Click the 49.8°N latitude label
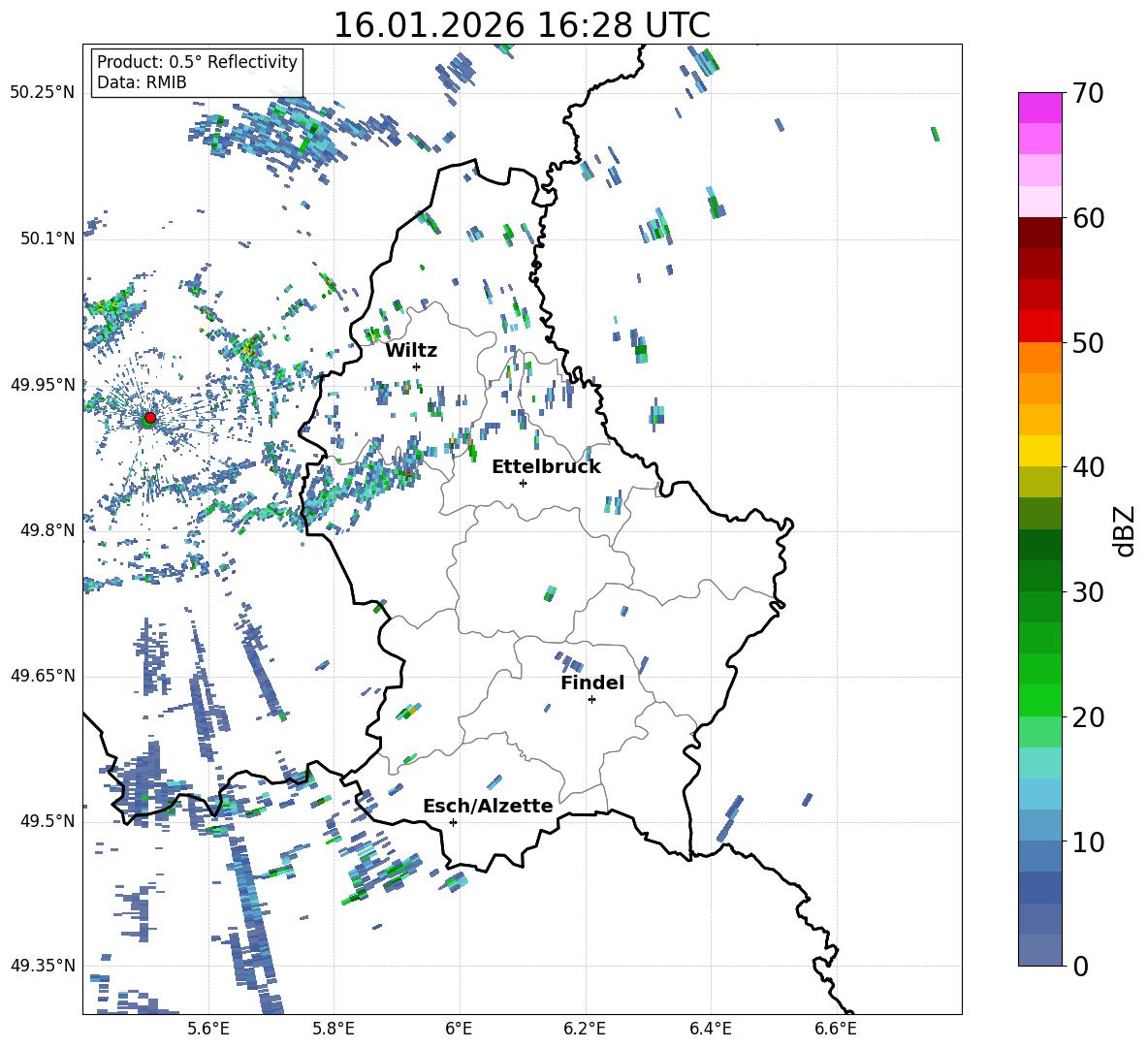 coord(48,530)
